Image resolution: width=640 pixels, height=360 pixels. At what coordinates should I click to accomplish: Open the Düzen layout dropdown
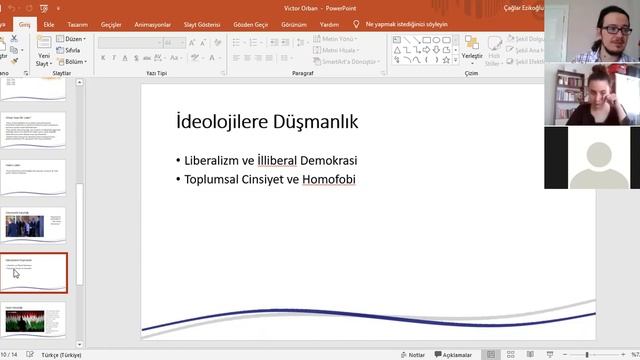coord(71,39)
